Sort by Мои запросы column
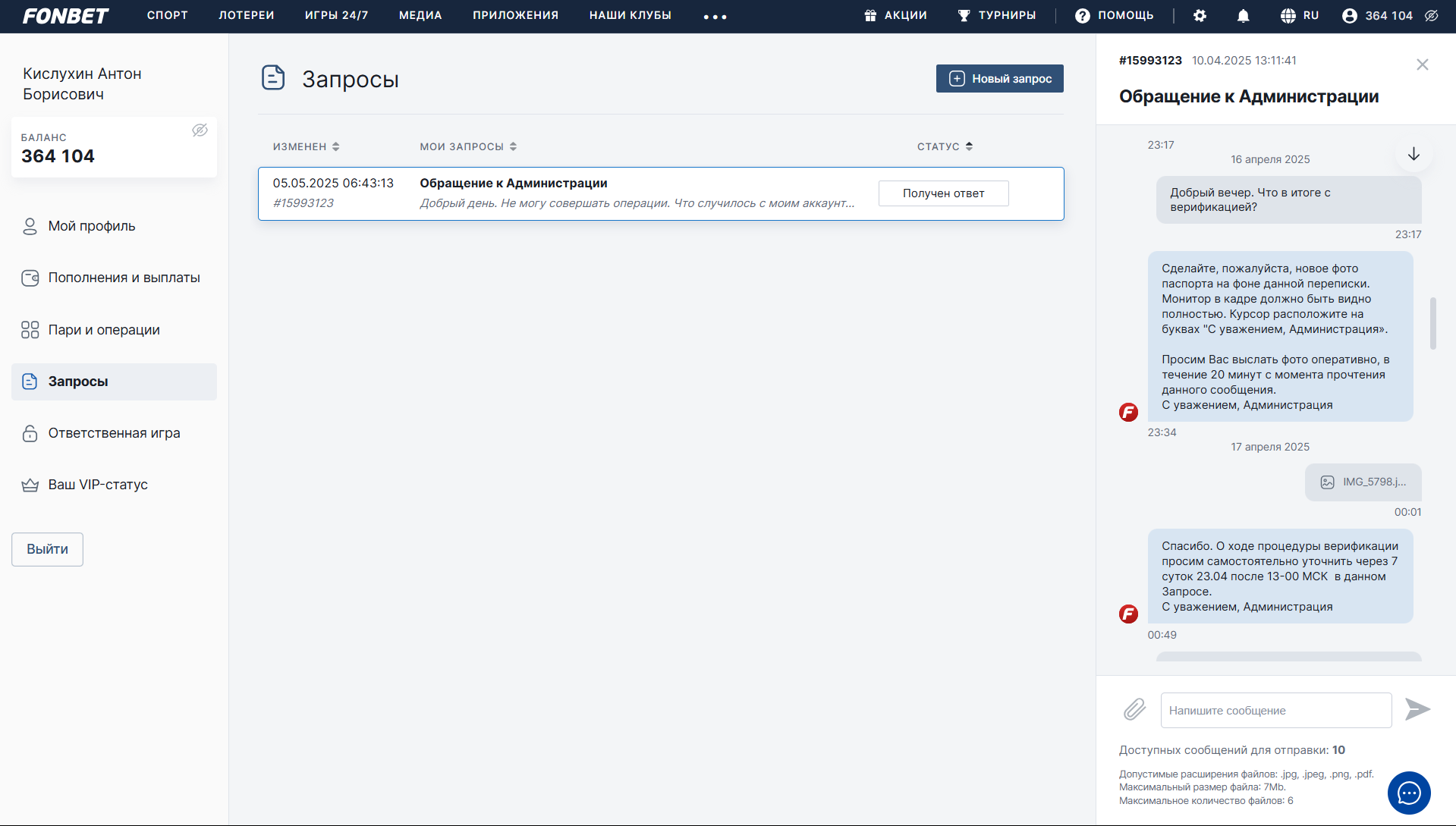The width and height of the screenshot is (1456, 826). (468, 146)
